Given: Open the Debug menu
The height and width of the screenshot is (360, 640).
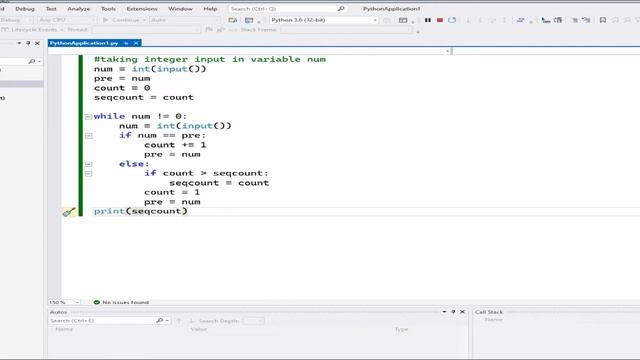Looking at the screenshot, I should click(x=24, y=9).
